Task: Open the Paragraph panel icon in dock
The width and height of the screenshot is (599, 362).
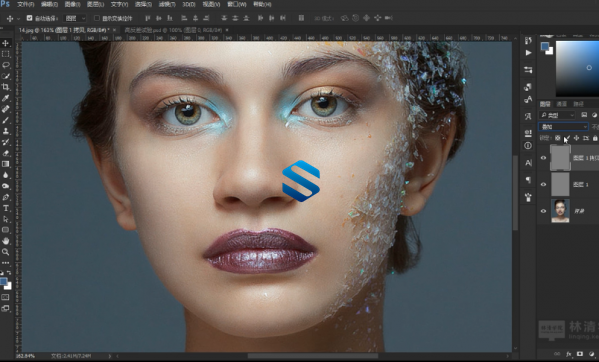Action: [528, 180]
